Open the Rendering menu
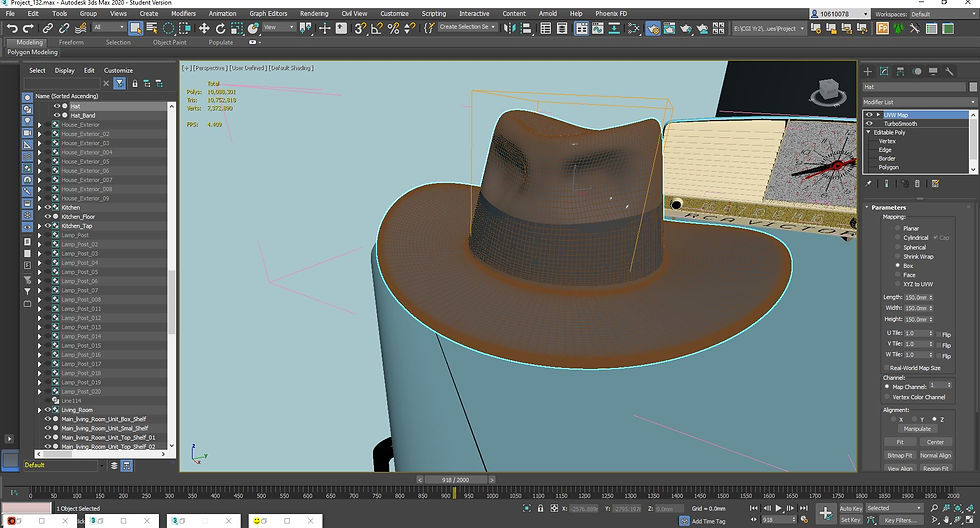This screenshot has width=980, height=528. 314,13
